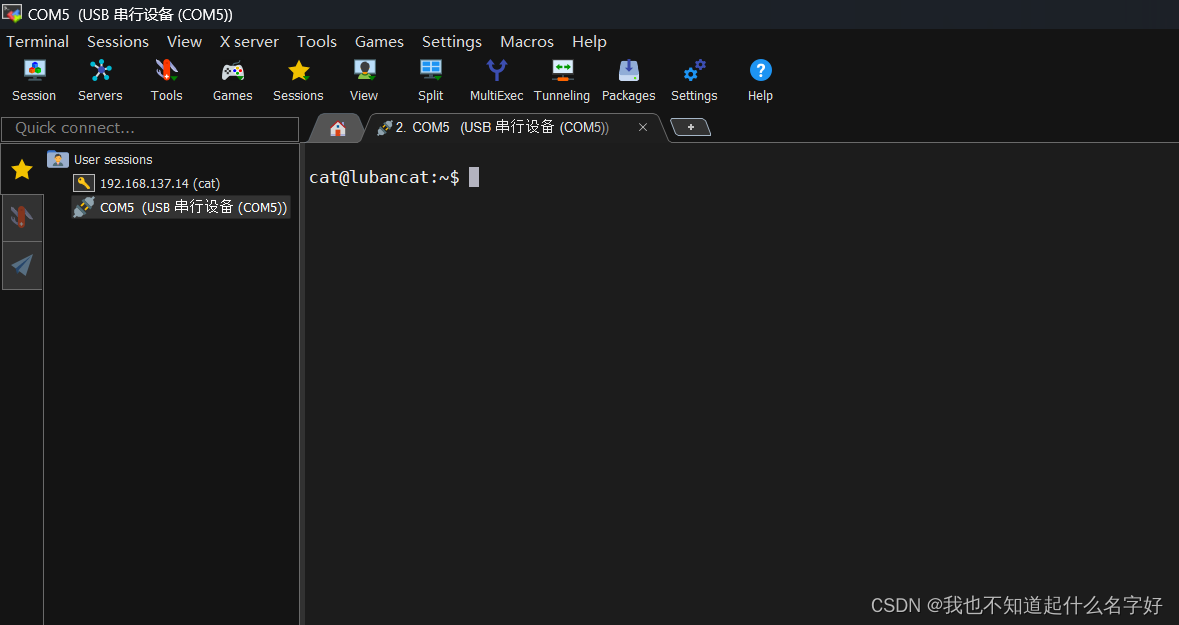Click the cat@lubancat prompt text
This screenshot has height=625, width=1179.
coord(384,177)
